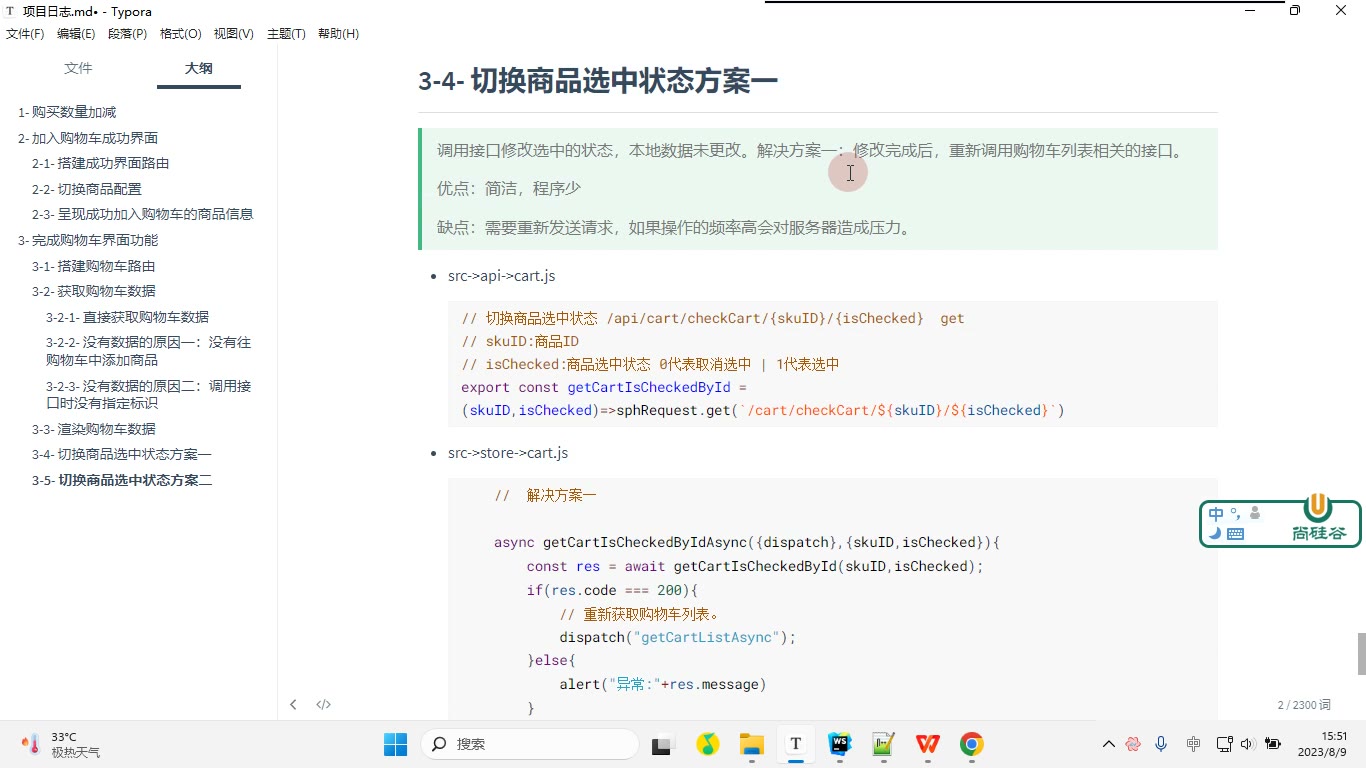Toggle punctuation mode on the IME bar

pos(1236,513)
